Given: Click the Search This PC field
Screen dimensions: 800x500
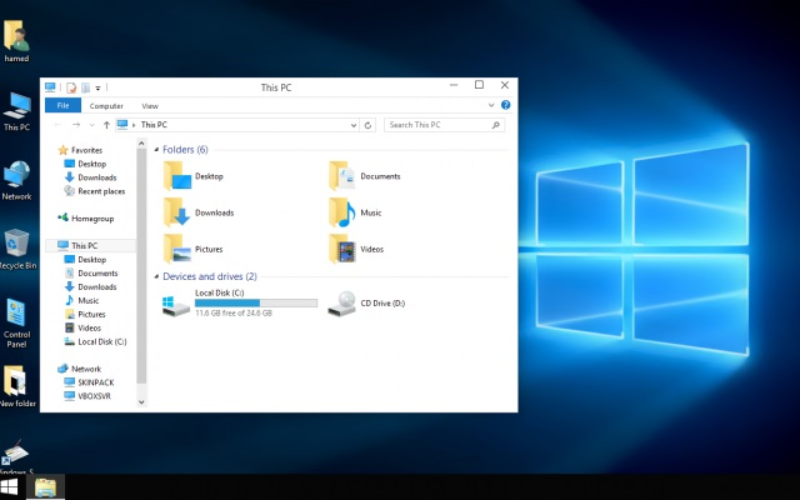Looking at the screenshot, I should coord(444,125).
